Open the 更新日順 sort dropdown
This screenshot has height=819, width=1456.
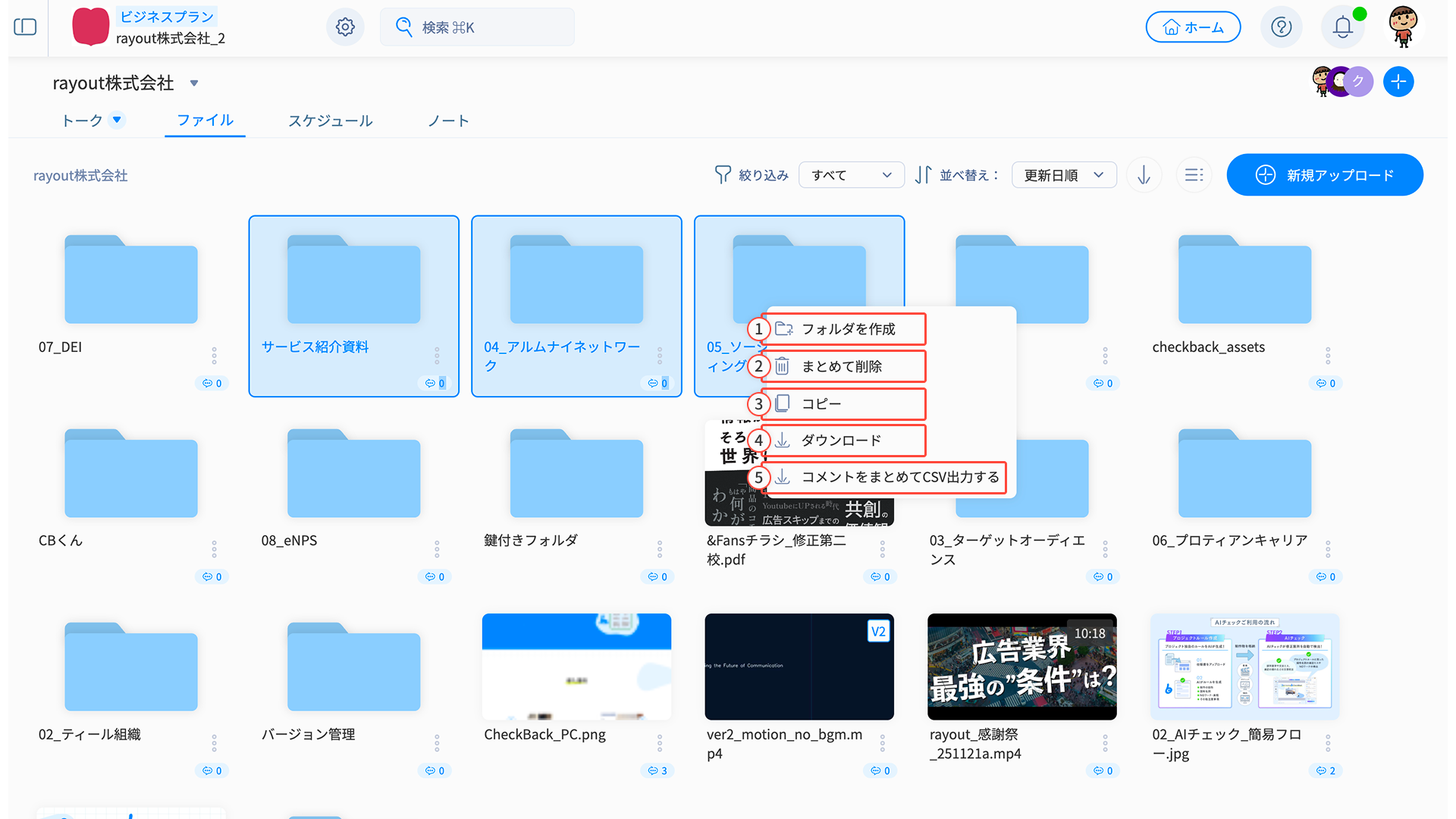1063,175
